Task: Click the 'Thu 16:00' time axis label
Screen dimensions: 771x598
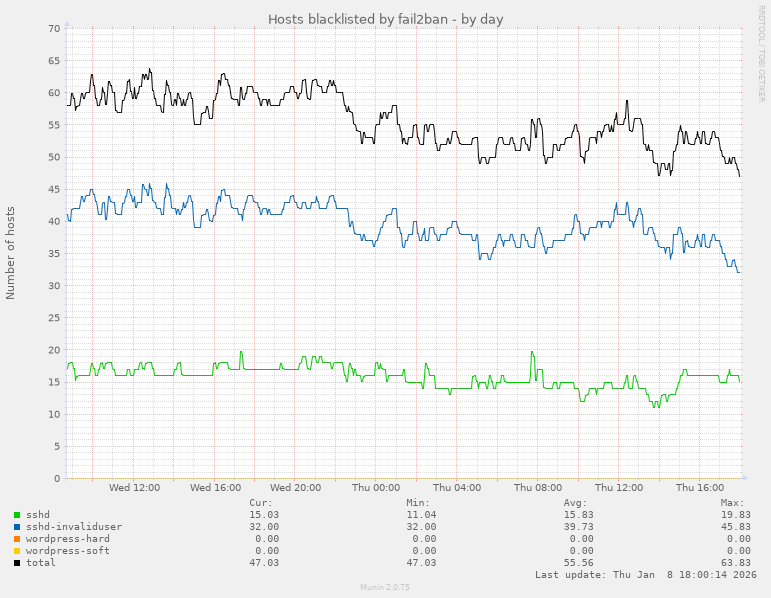Action: [699, 488]
